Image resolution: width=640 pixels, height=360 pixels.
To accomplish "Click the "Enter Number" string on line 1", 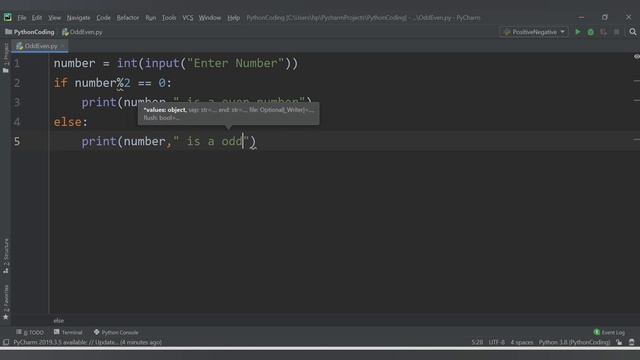I will [236, 63].
